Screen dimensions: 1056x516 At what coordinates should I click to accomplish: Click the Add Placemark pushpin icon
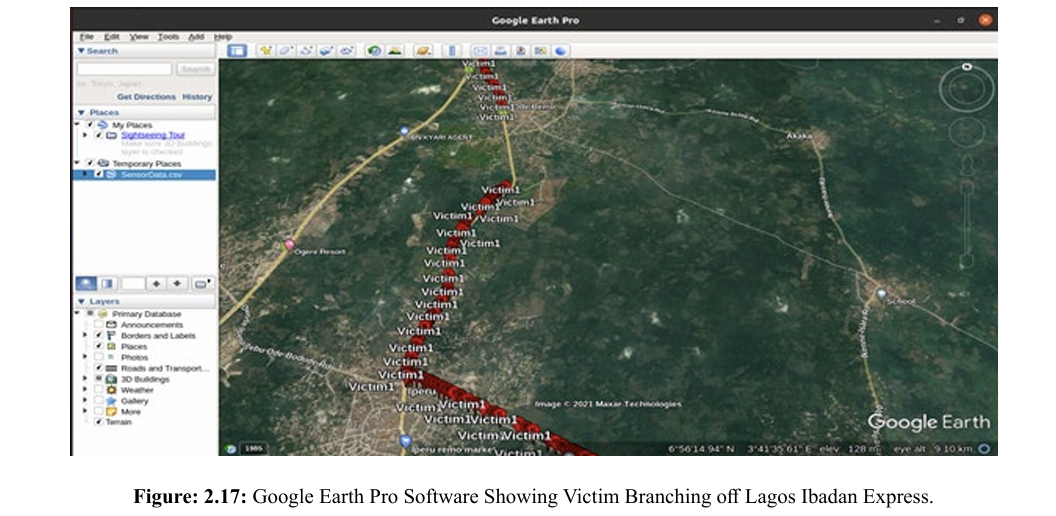267,50
